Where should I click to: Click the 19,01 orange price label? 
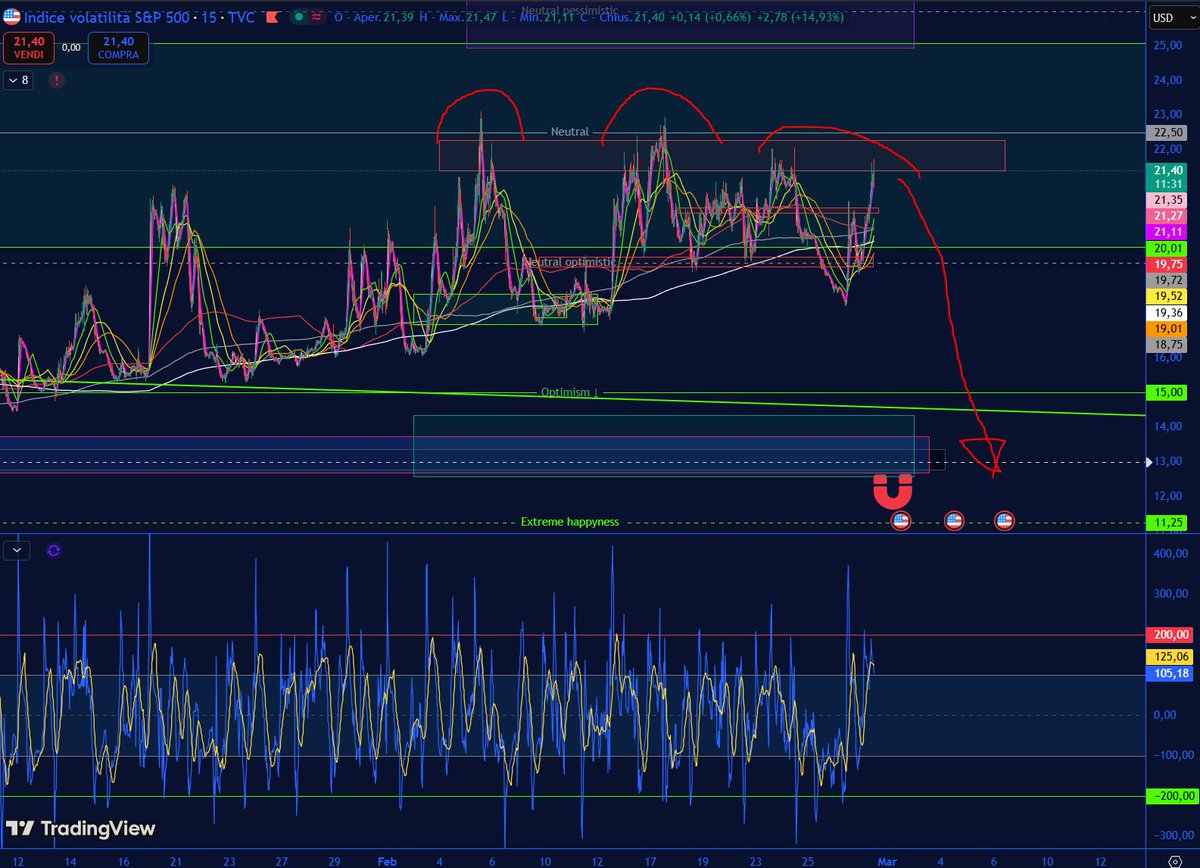coord(1167,328)
